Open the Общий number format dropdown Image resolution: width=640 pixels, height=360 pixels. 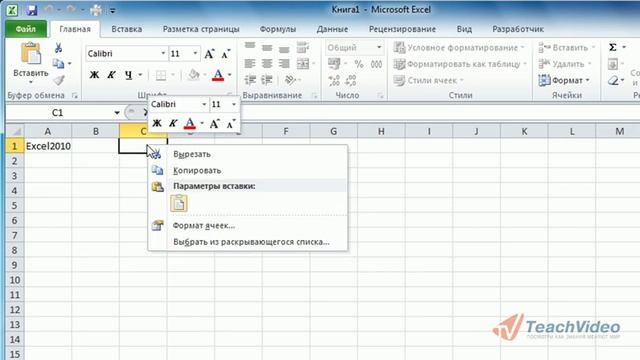click(x=379, y=48)
